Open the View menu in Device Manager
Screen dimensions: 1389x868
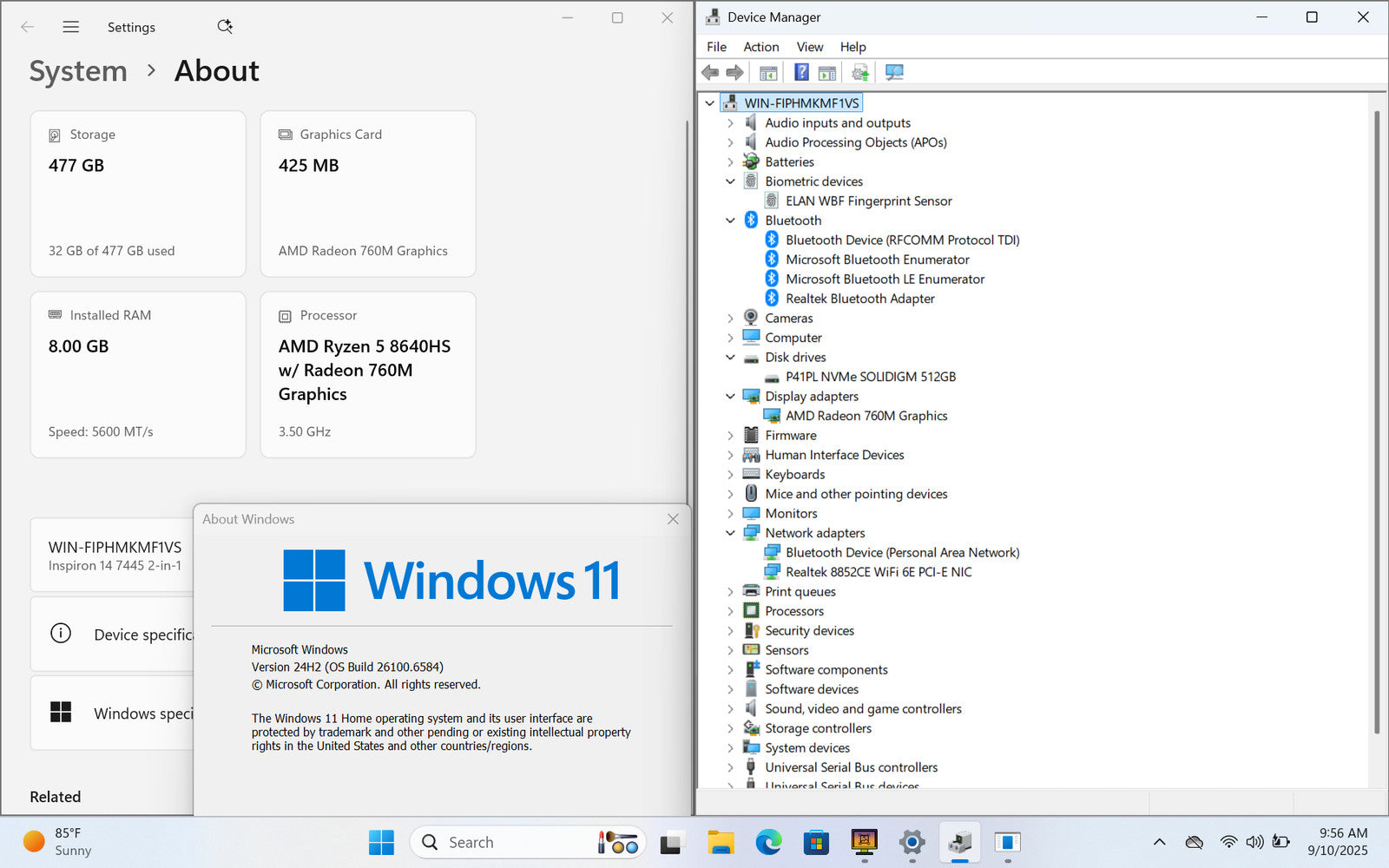coord(809,47)
